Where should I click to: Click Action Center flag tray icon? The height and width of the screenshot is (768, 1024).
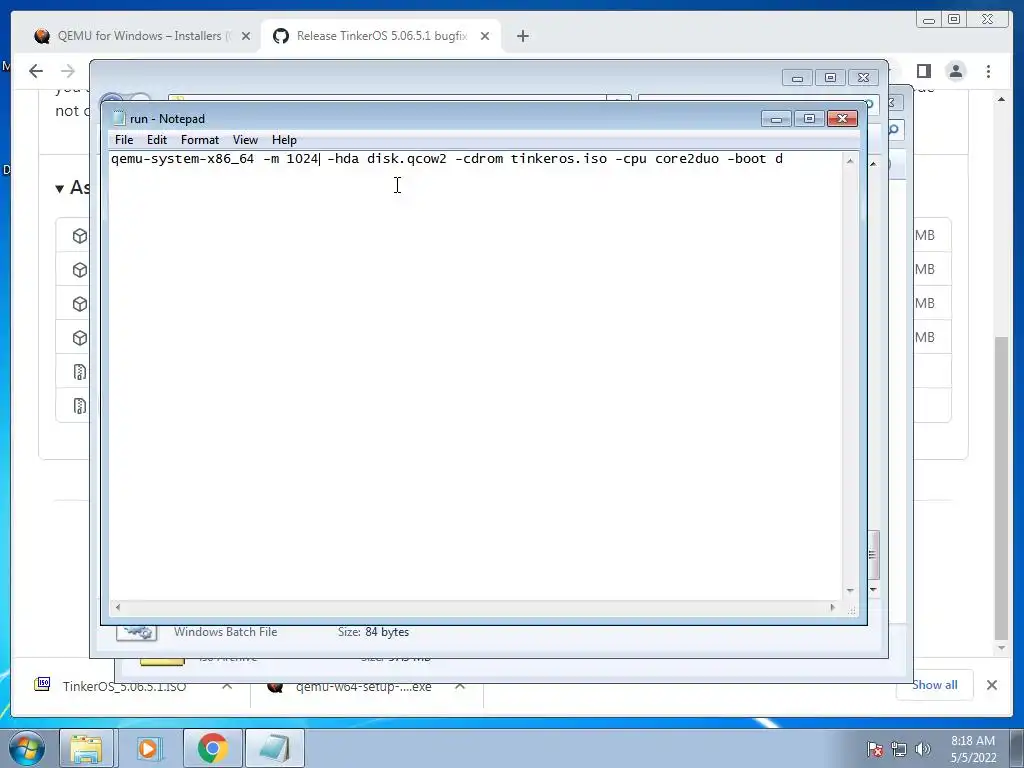[875, 749]
